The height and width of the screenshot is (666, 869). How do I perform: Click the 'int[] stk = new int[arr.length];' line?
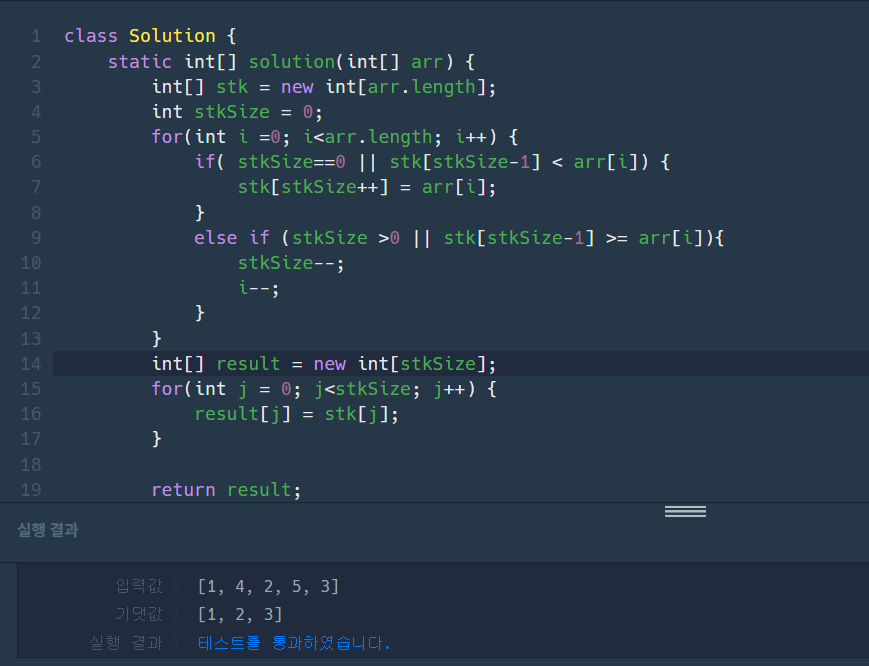tap(324, 87)
